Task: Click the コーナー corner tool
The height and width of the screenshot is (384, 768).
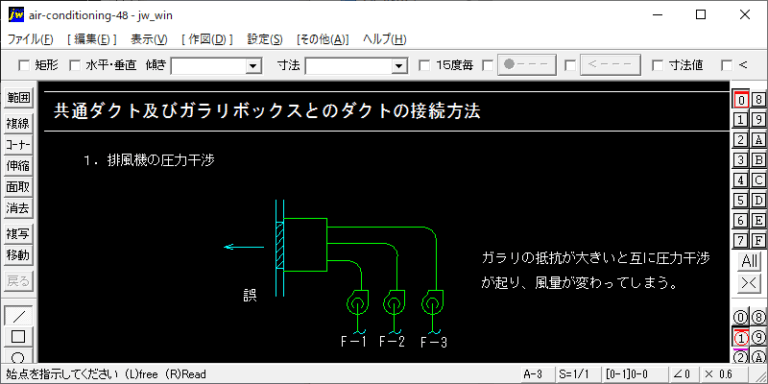Action: click(18, 145)
